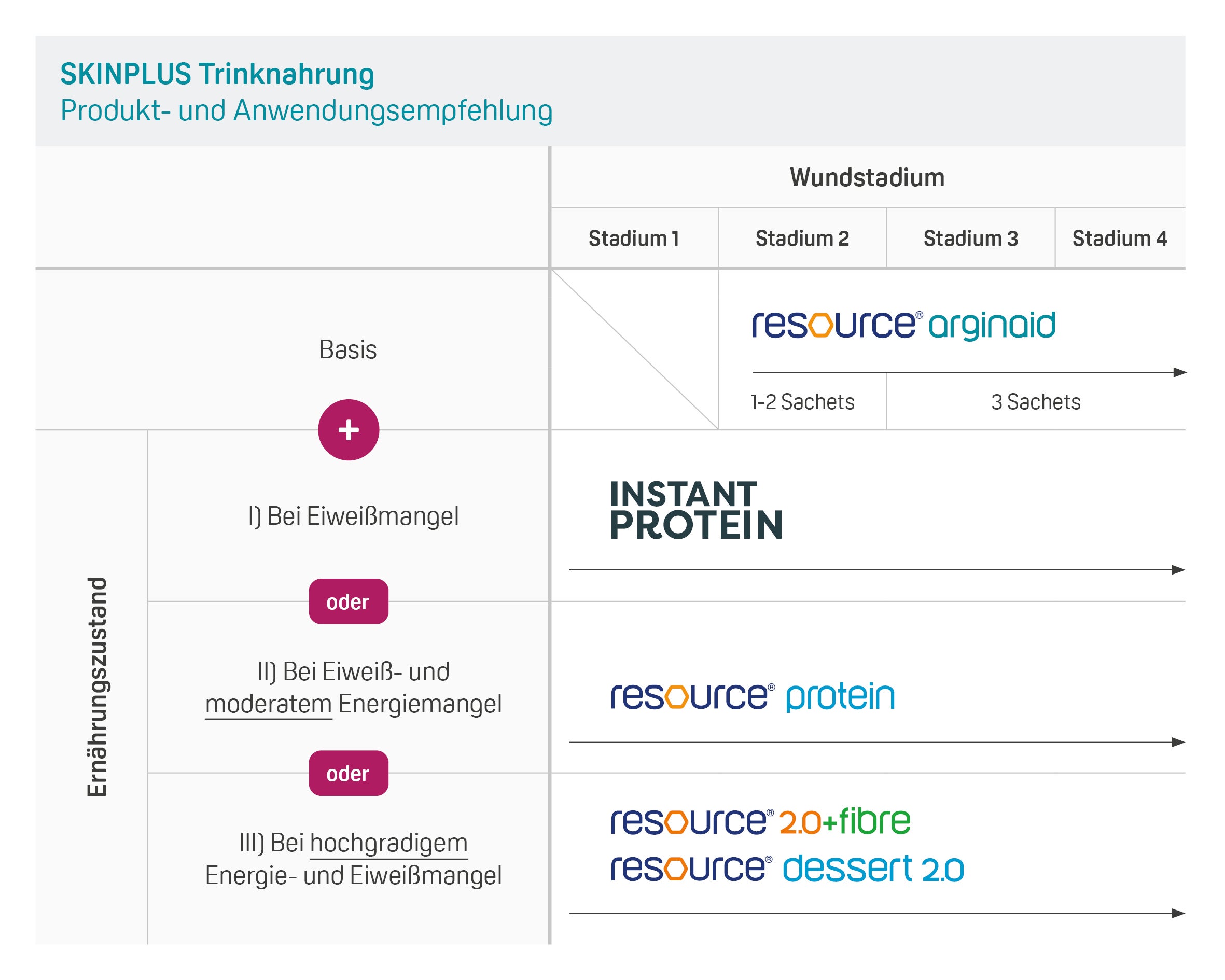Click the first oder badge below Eiweißmangel
Image resolution: width=1225 pixels, height=980 pixels.
(x=349, y=601)
